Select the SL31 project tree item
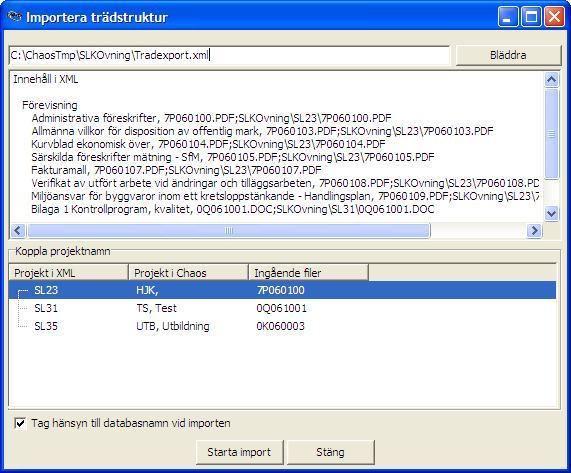 (46, 308)
